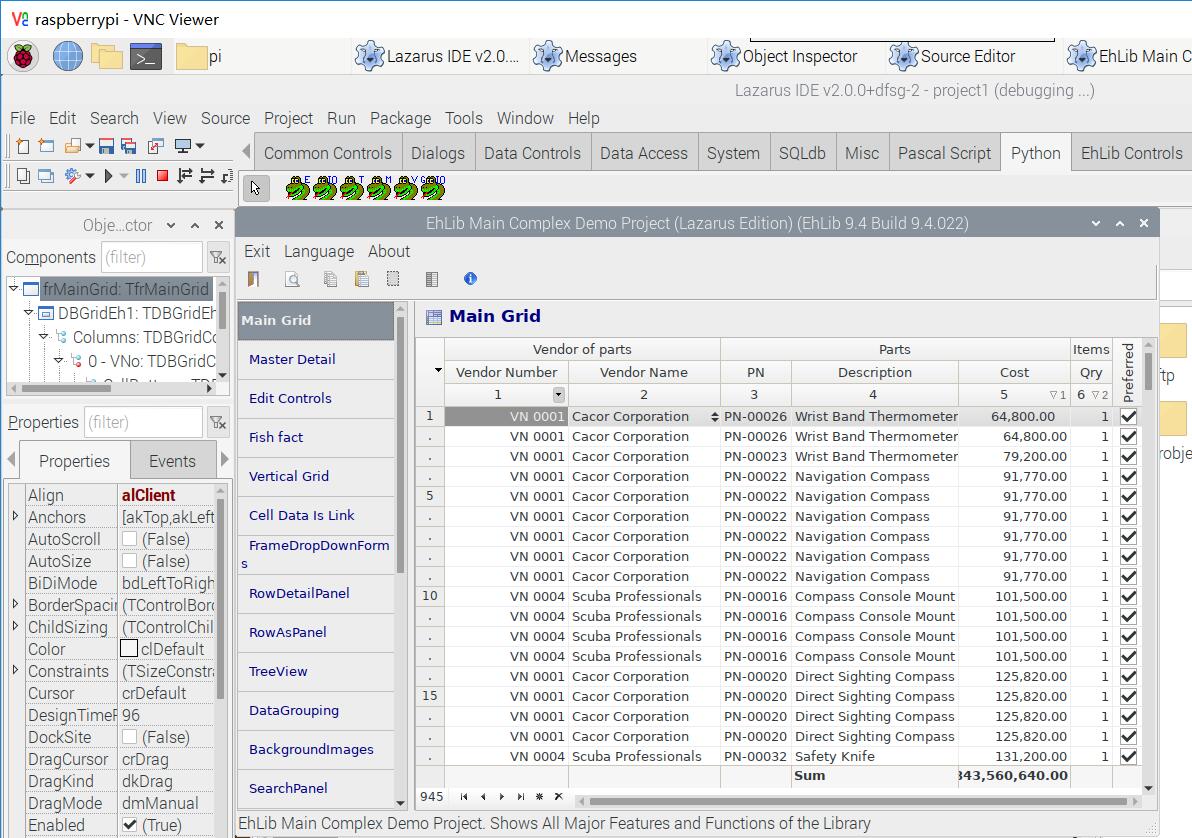Click the select all dashed-box icon
Image resolution: width=1192 pixels, height=838 pixels.
pos(393,279)
